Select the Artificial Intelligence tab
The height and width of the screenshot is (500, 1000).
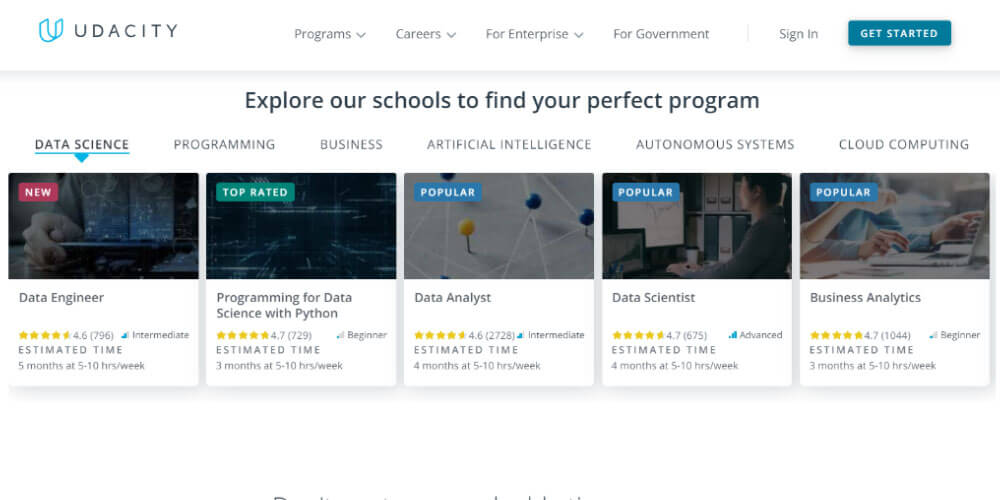509,144
